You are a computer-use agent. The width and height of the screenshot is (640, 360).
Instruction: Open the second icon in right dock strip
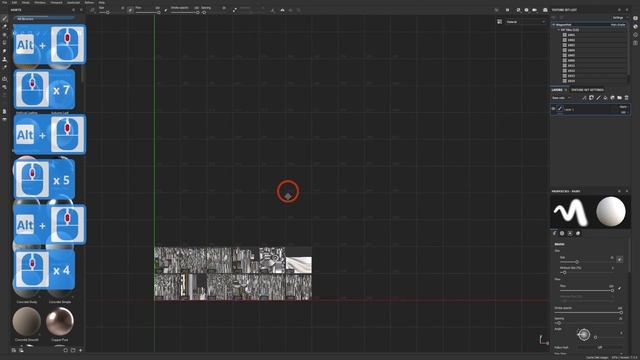pos(636,27)
